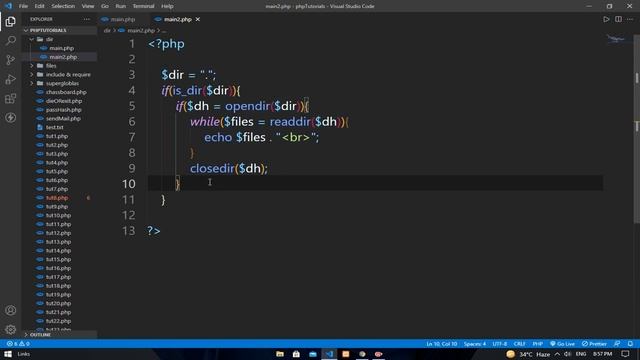Open the Accounts menu icon
The height and width of the screenshot is (360, 640).
11,310
